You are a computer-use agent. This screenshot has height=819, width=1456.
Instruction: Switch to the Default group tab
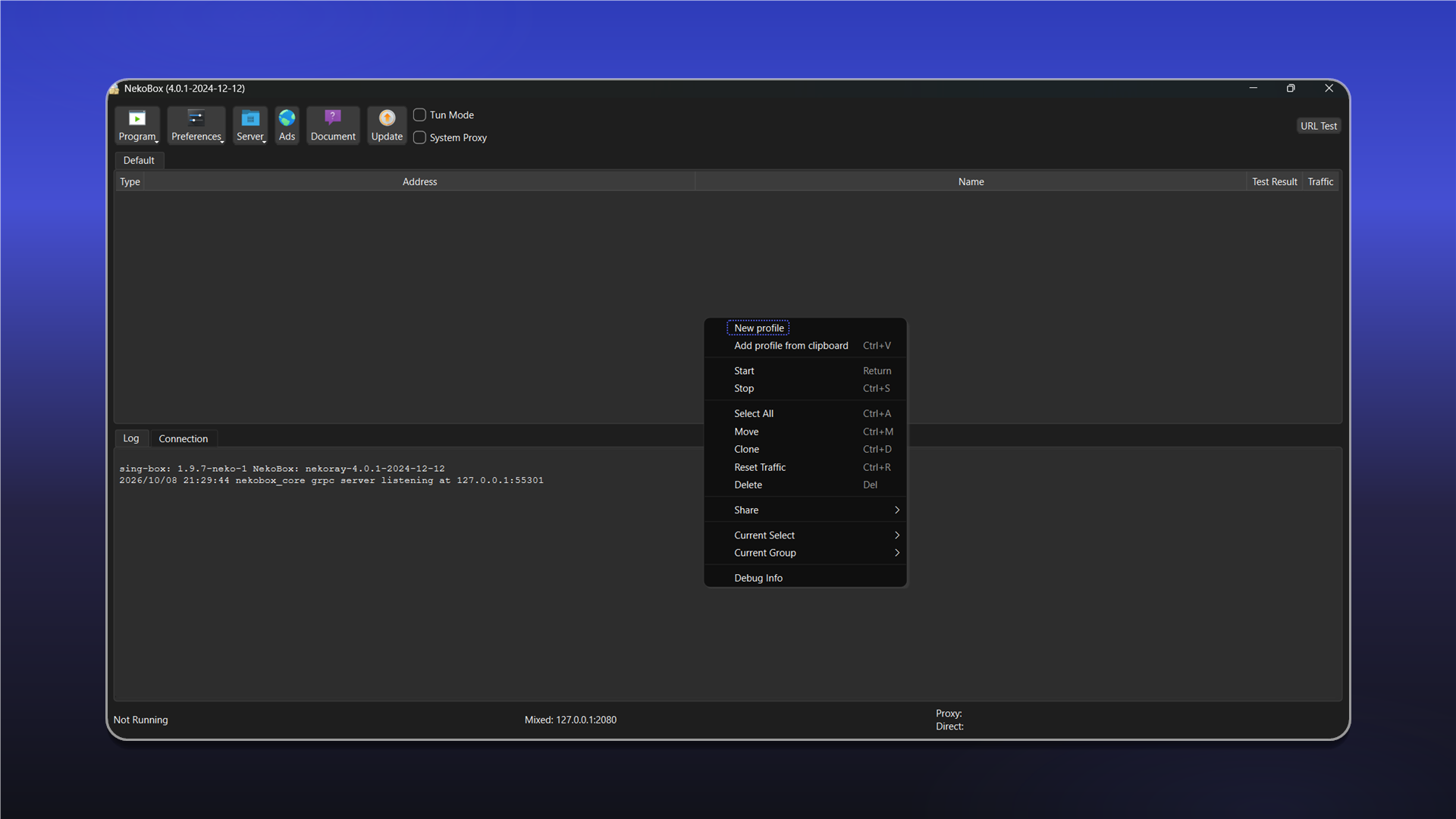139,160
